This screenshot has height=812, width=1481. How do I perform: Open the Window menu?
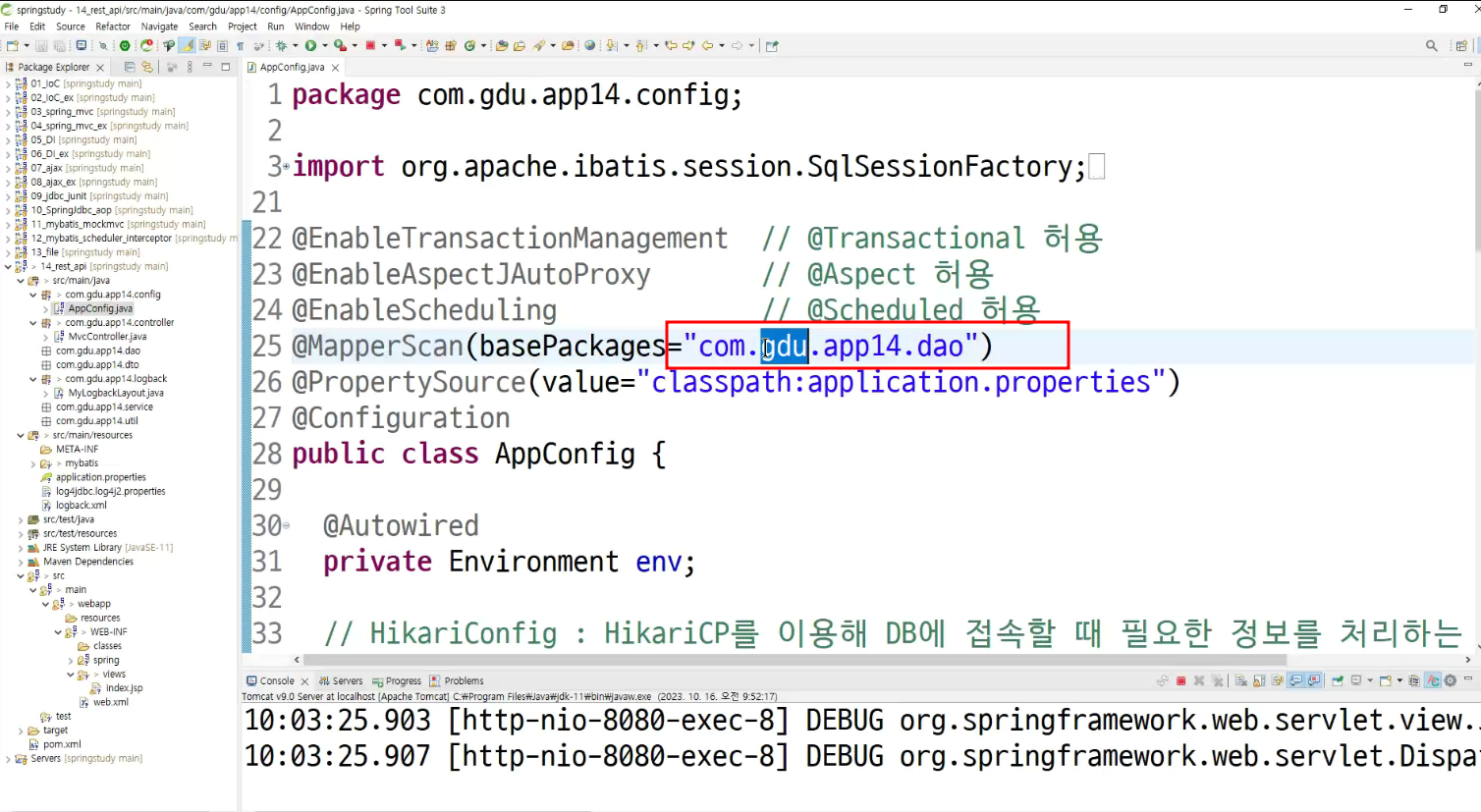312,27
